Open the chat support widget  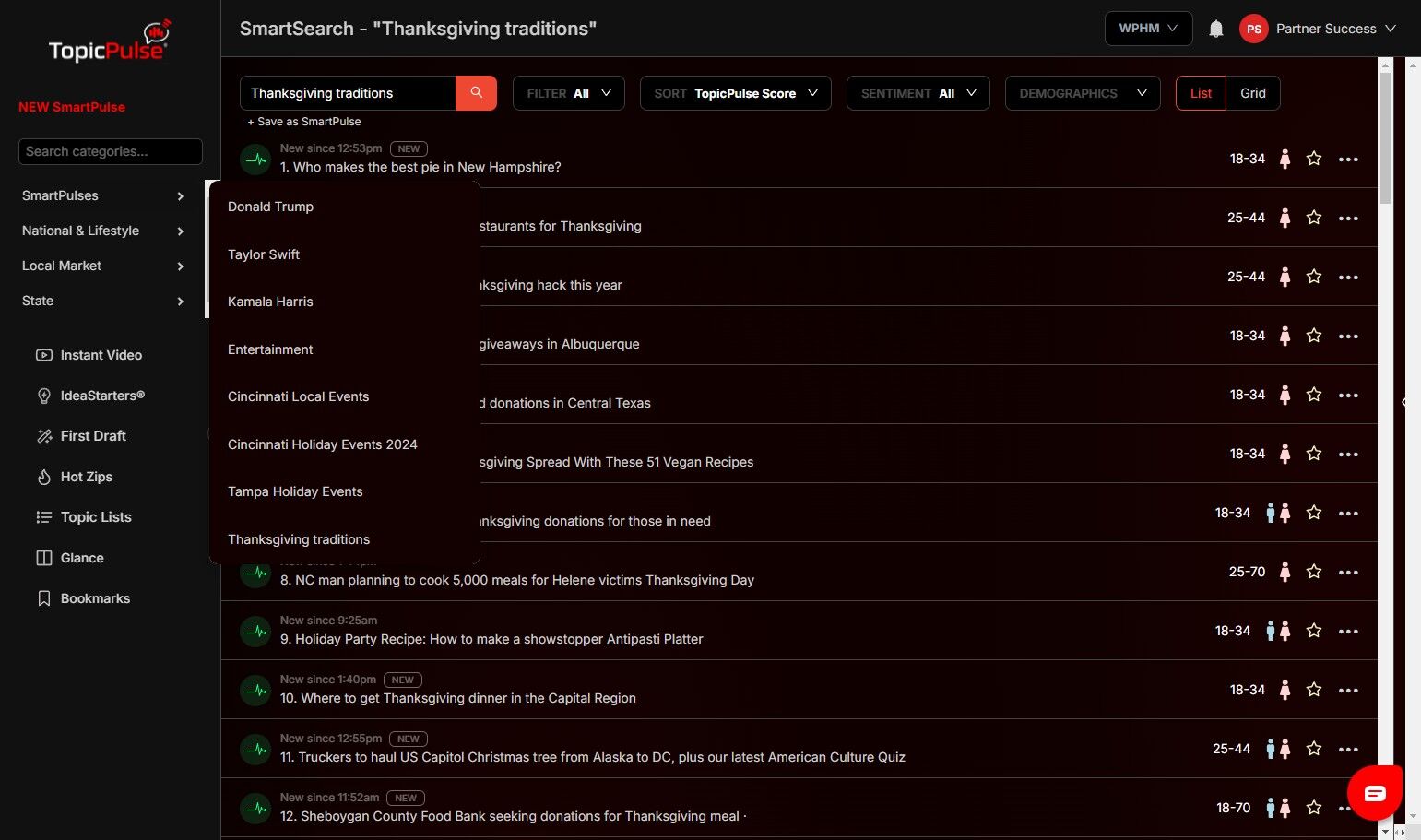1374,793
